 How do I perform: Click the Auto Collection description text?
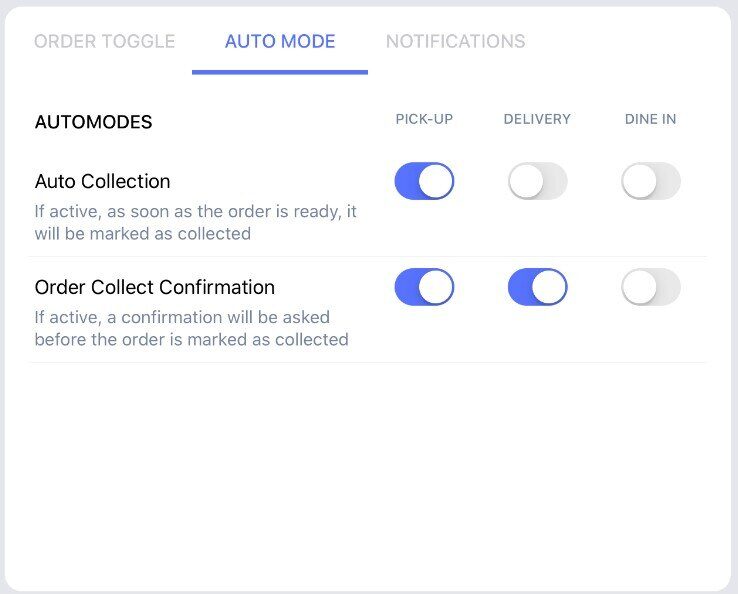tap(195, 223)
